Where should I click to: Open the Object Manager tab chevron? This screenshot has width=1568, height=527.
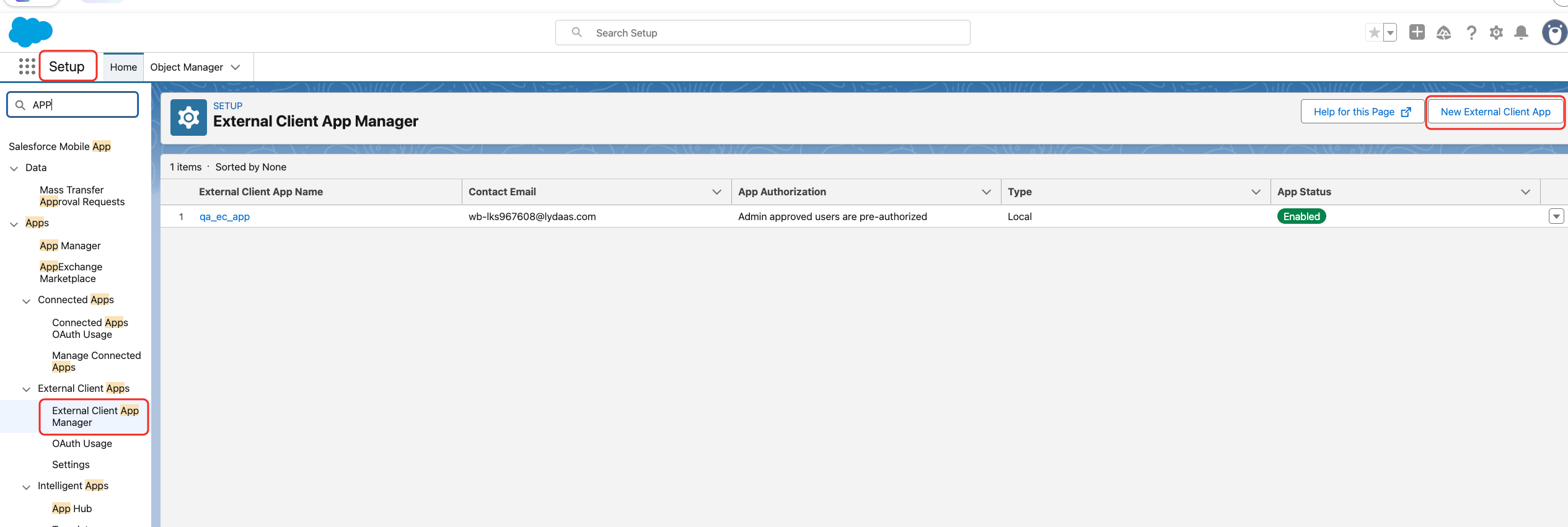pyautogui.click(x=236, y=67)
